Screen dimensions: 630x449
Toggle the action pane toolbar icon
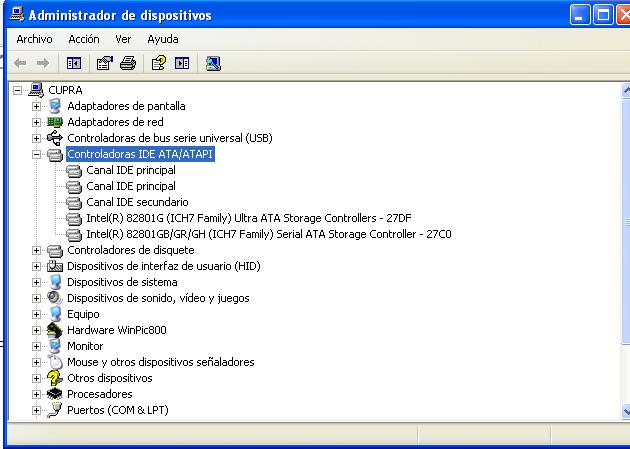[182, 63]
